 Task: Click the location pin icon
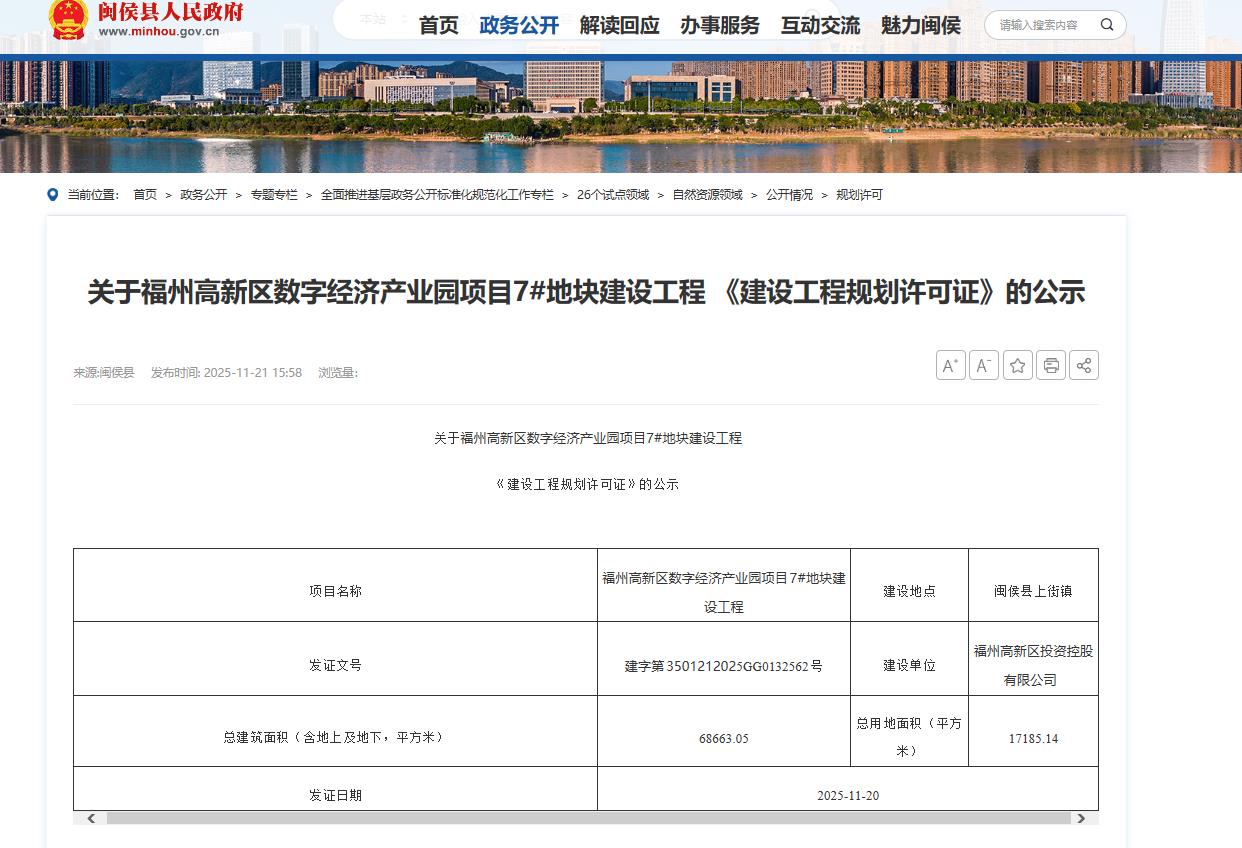click(53, 195)
